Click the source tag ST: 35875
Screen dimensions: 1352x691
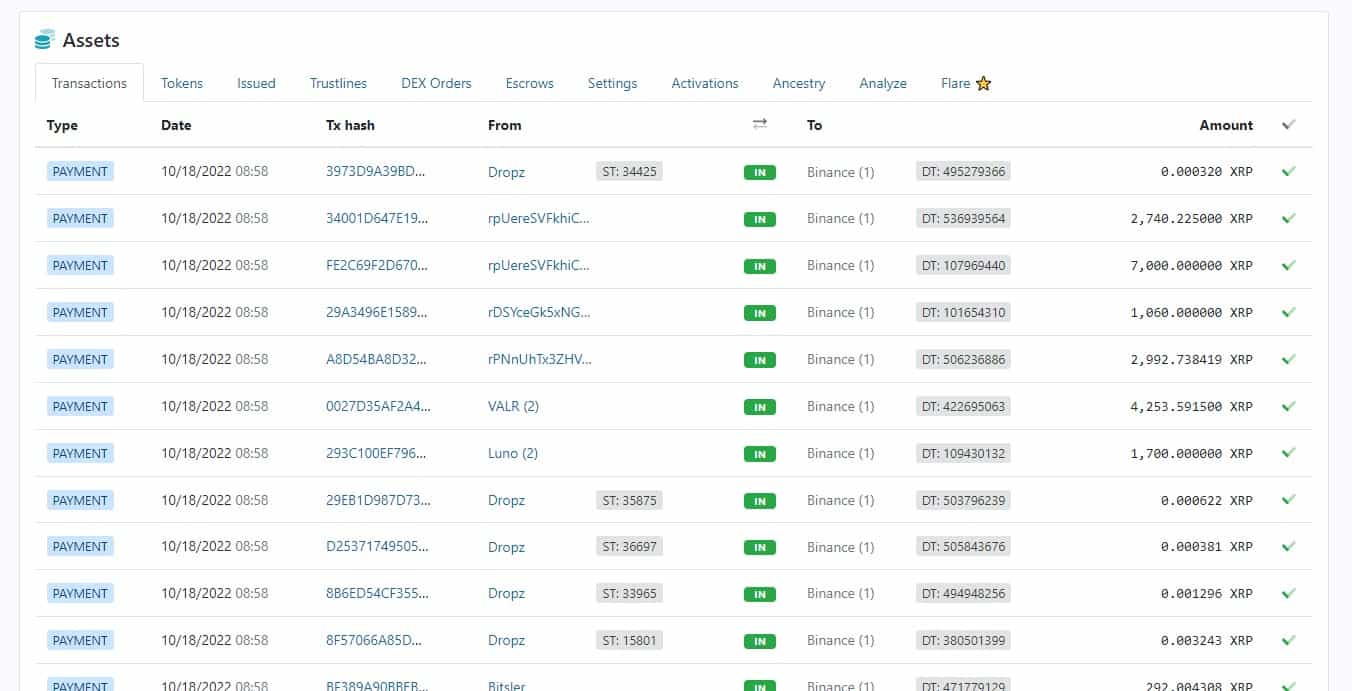pos(629,500)
